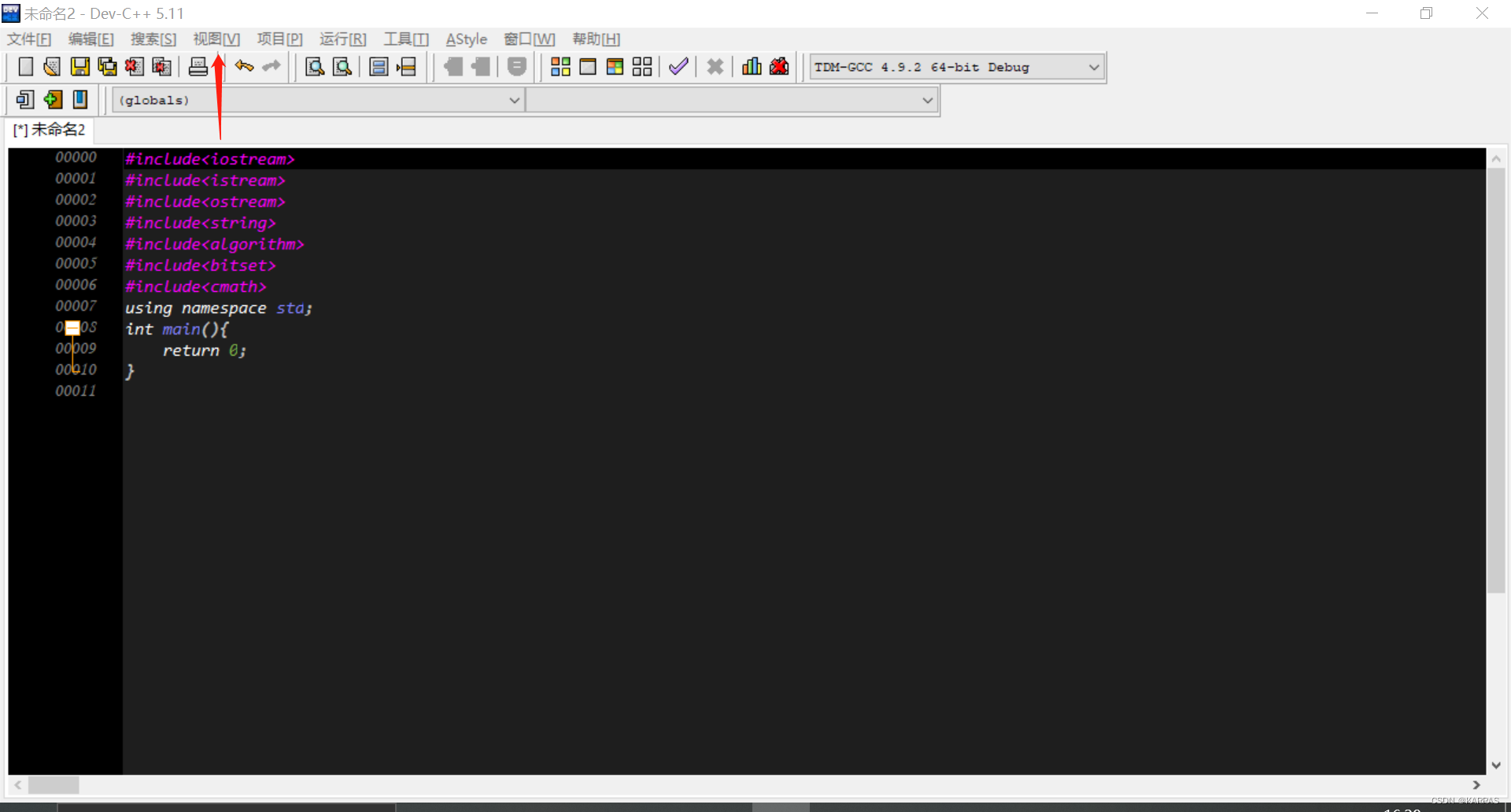Open the 工具[T] menu
This screenshot has width=1511, height=812.
pyautogui.click(x=406, y=39)
